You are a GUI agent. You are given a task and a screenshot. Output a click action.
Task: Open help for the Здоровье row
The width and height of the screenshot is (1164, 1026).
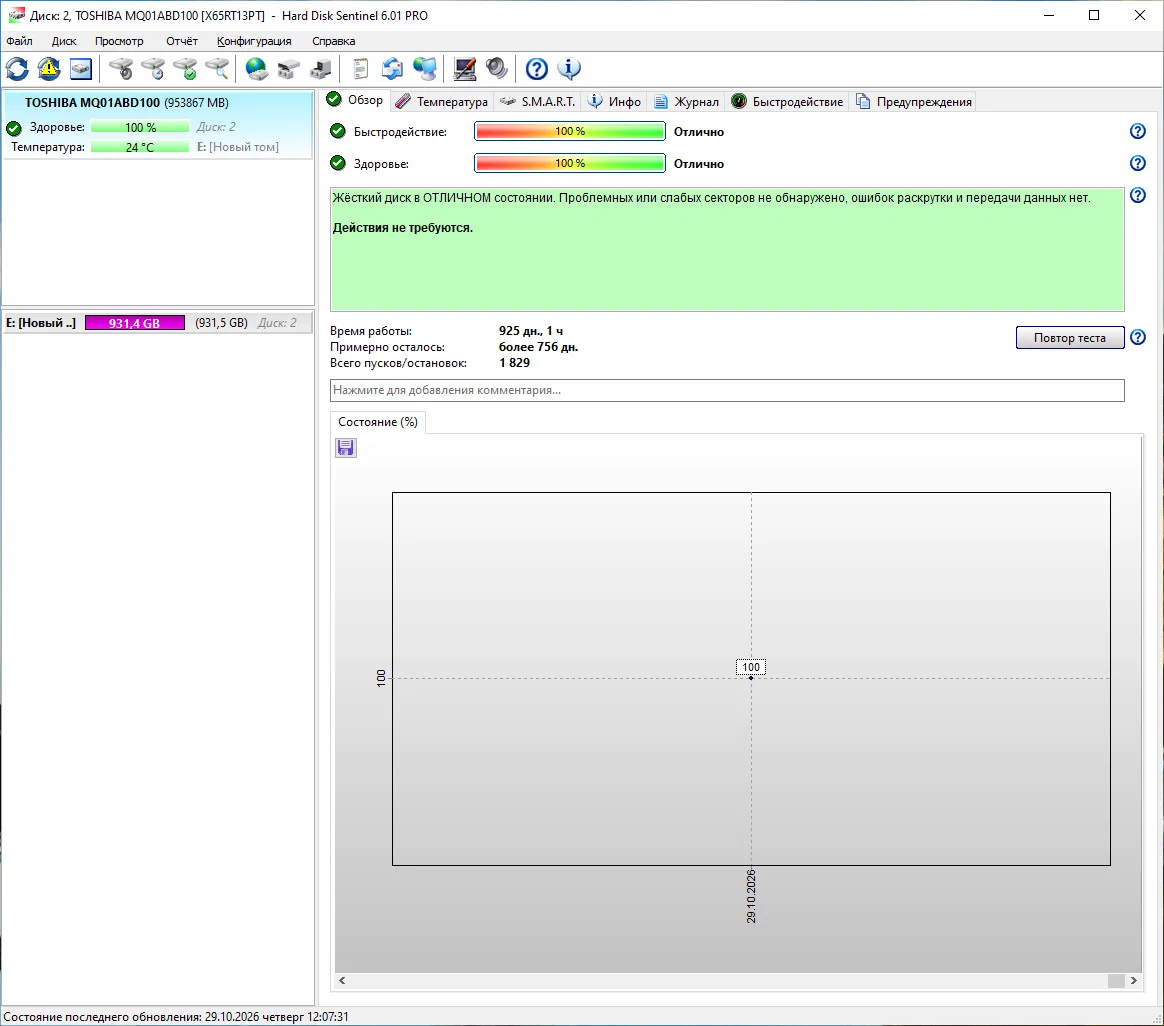(x=1137, y=163)
